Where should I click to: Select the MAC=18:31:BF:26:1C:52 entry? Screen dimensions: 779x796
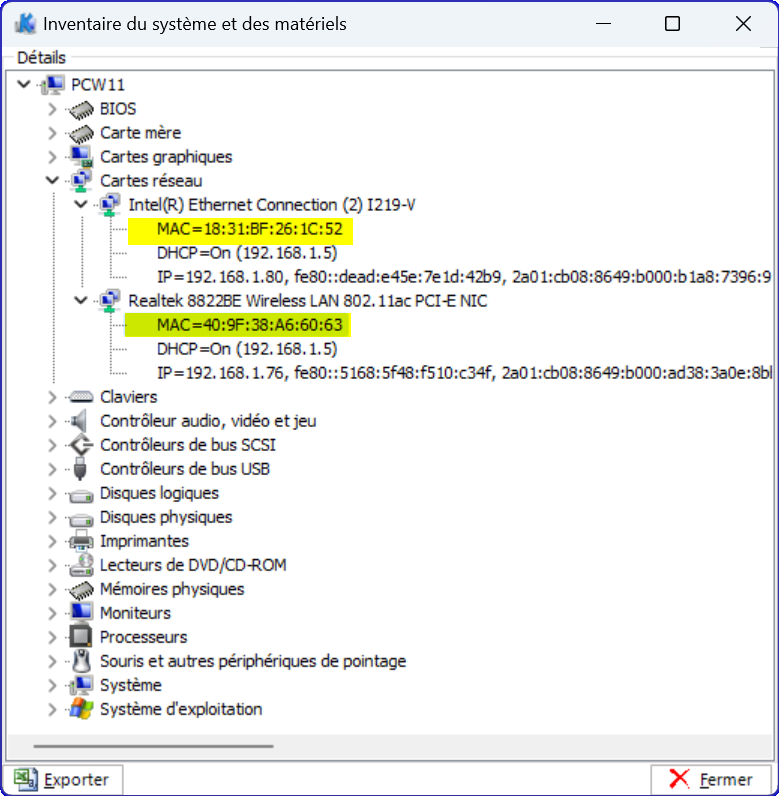click(x=240, y=229)
